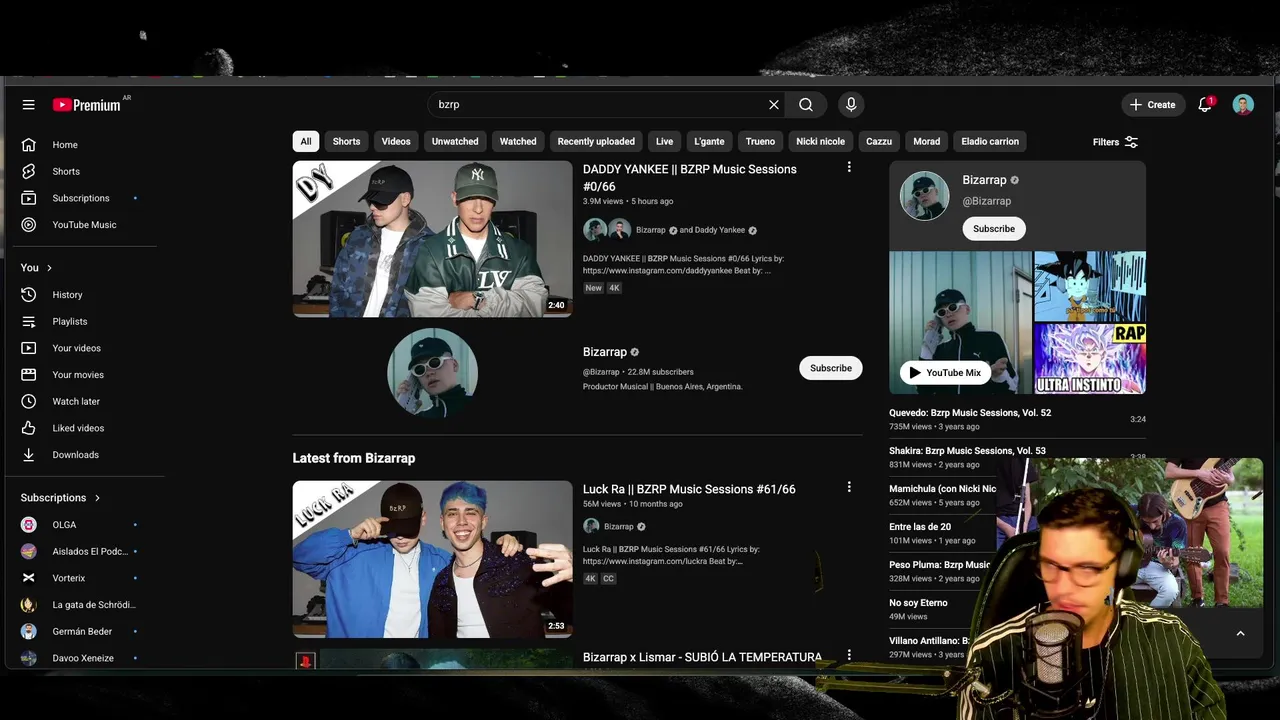This screenshot has width=1280, height=720.
Task: Select the Eladio carrion filter chip
Action: (990, 141)
